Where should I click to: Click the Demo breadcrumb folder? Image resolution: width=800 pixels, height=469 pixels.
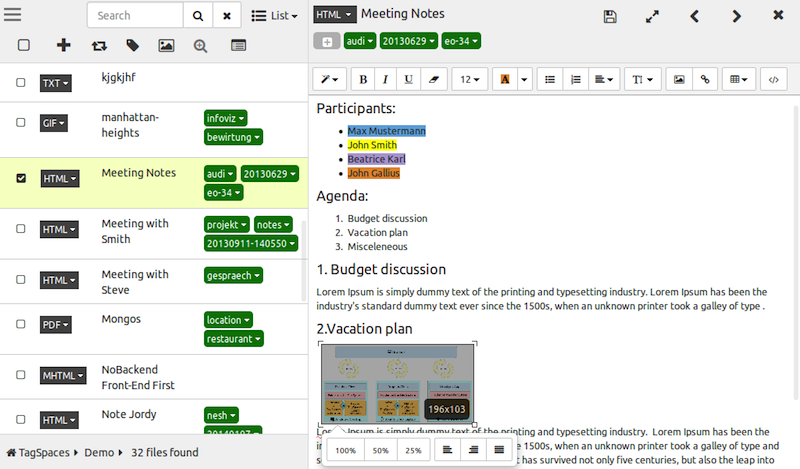[98, 453]
